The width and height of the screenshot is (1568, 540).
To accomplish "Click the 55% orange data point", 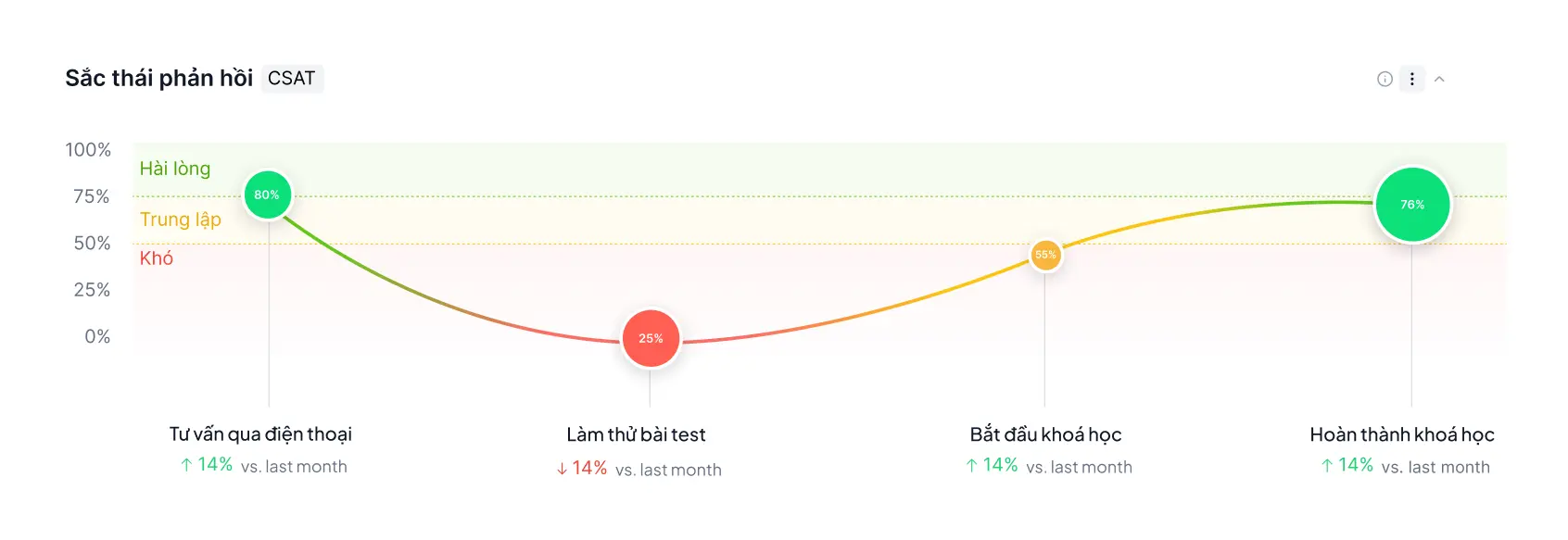I will point(1045,257).
